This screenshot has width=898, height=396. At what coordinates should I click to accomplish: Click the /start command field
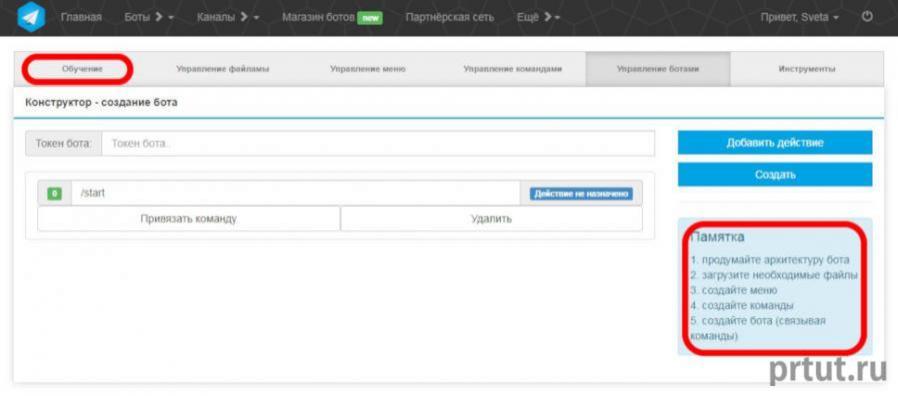click(296, 193)
